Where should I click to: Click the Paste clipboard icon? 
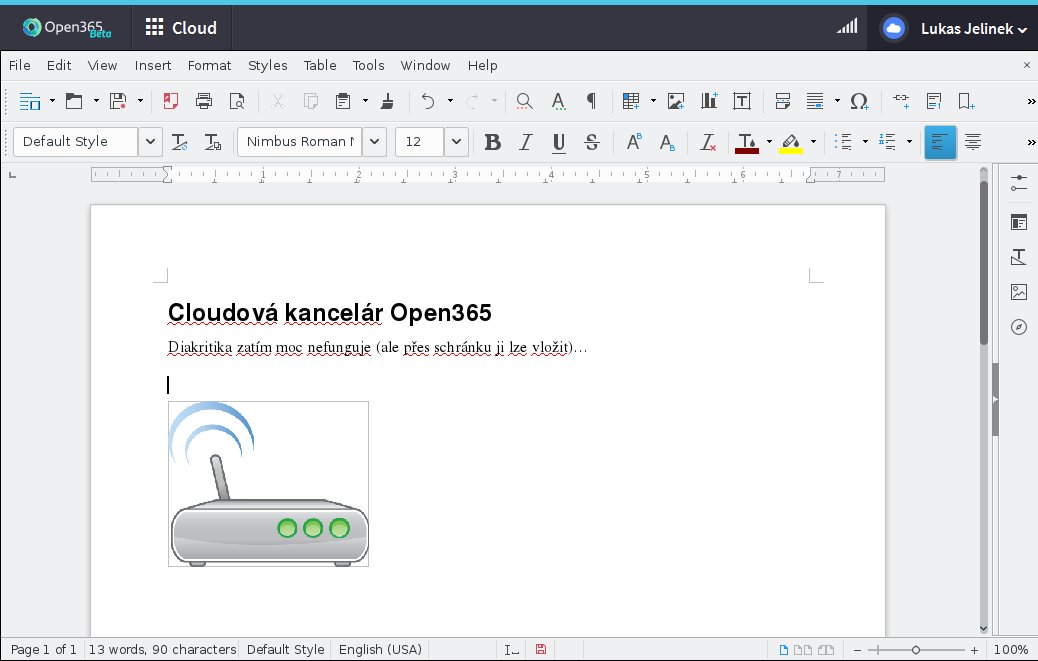[x=343, y=101]
